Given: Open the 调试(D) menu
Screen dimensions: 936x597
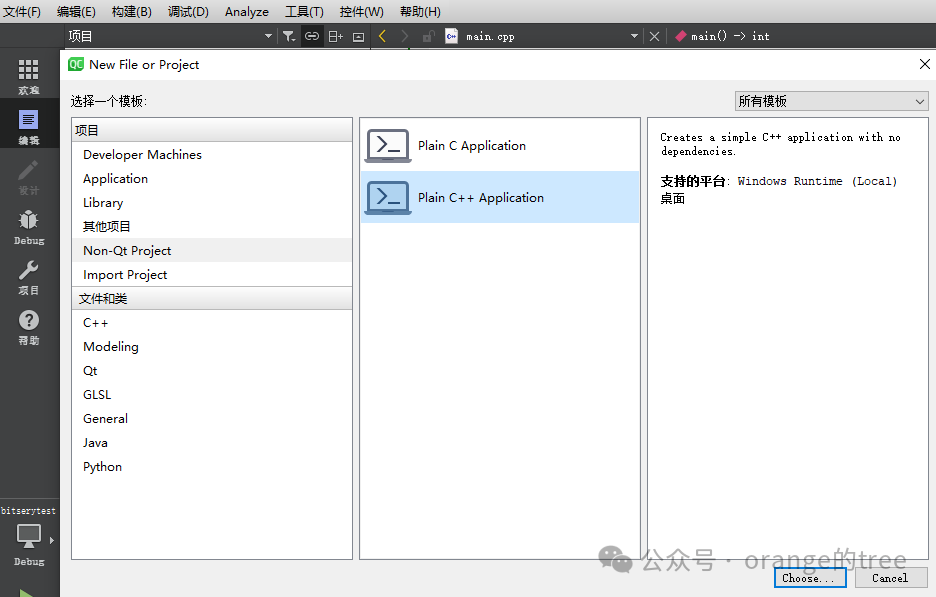Looking at the screenshot, I should tap(188, 12).
